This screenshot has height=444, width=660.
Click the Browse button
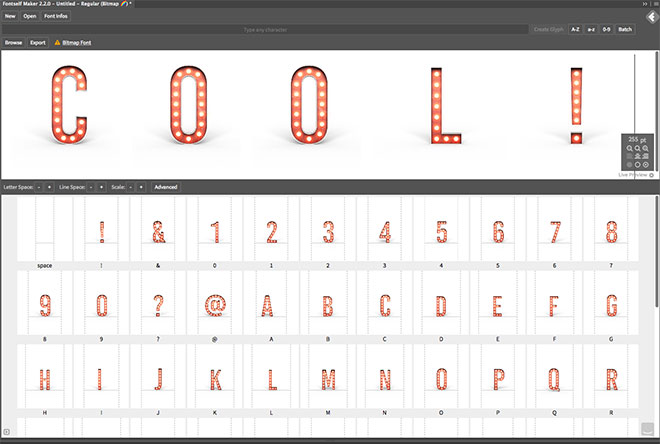(x=13, y=43)
